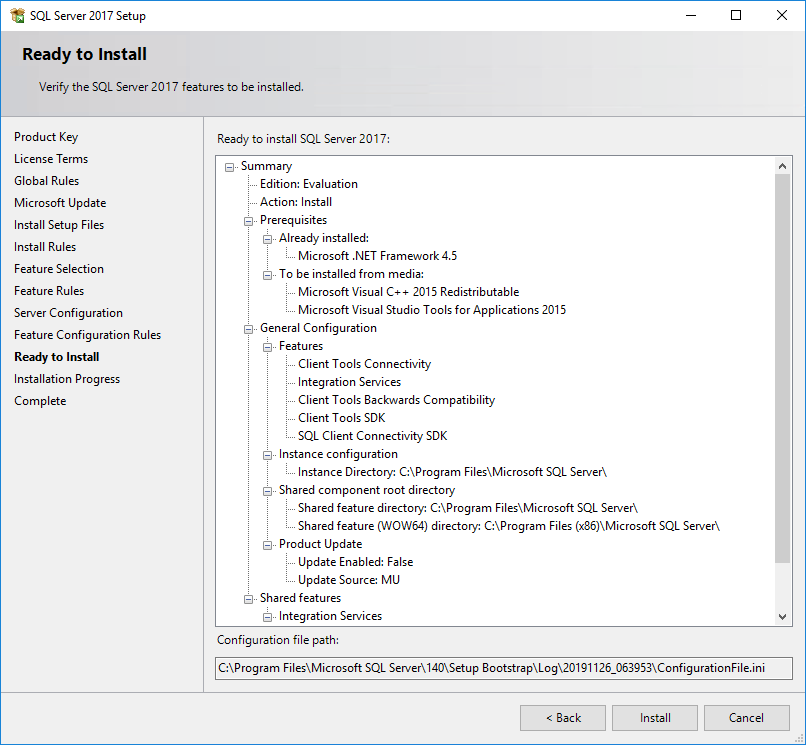Select Client Tools SDK item

point(341,418)
